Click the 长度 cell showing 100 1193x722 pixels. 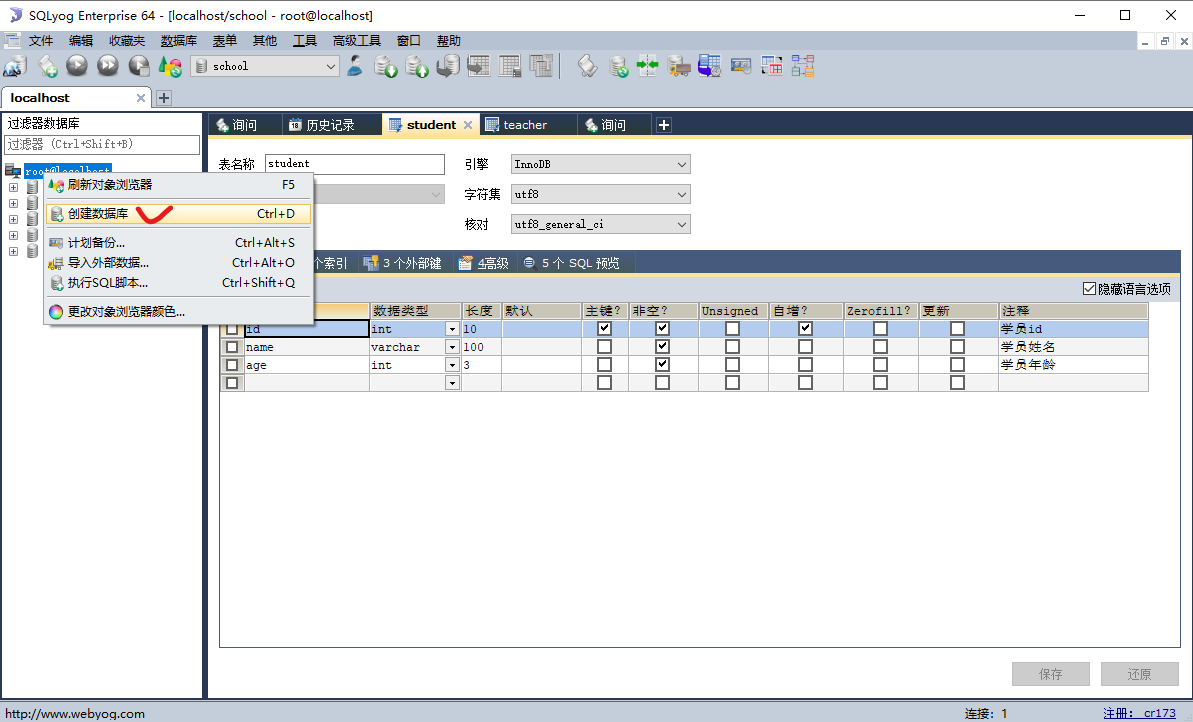(482, 347)
